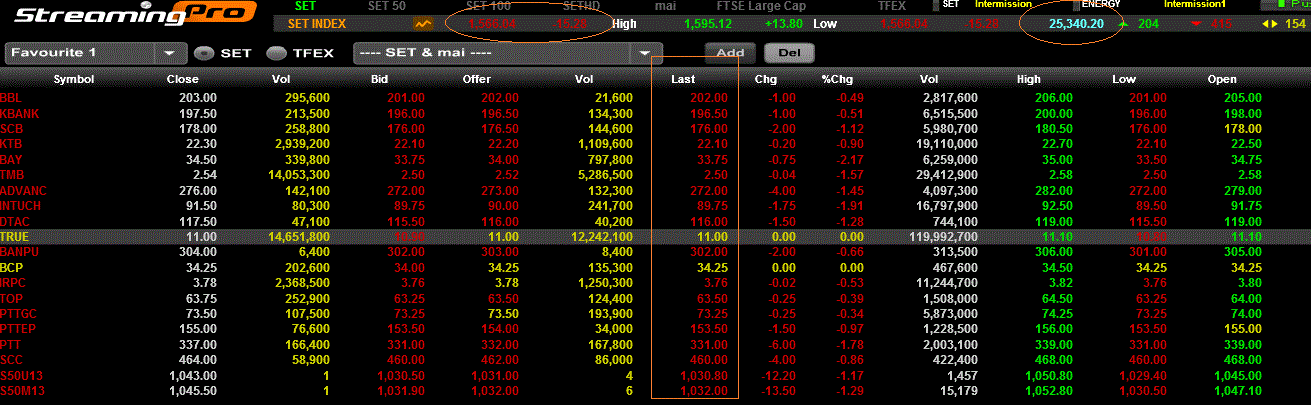This screenshot has height=405, width=1311.
Task: Click the Low column header
Action: pyautogui.click(x=1123, y=79)
